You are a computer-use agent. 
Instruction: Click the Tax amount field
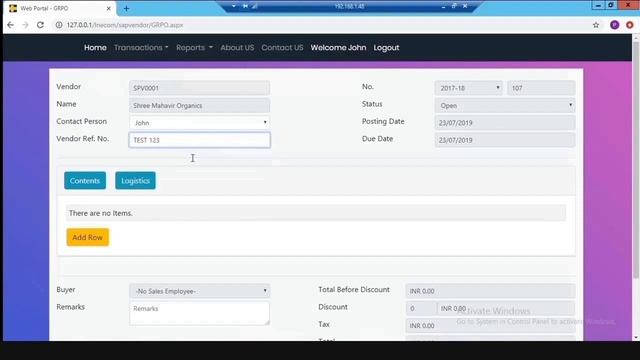pyautogui.click(x=490, y=326)
